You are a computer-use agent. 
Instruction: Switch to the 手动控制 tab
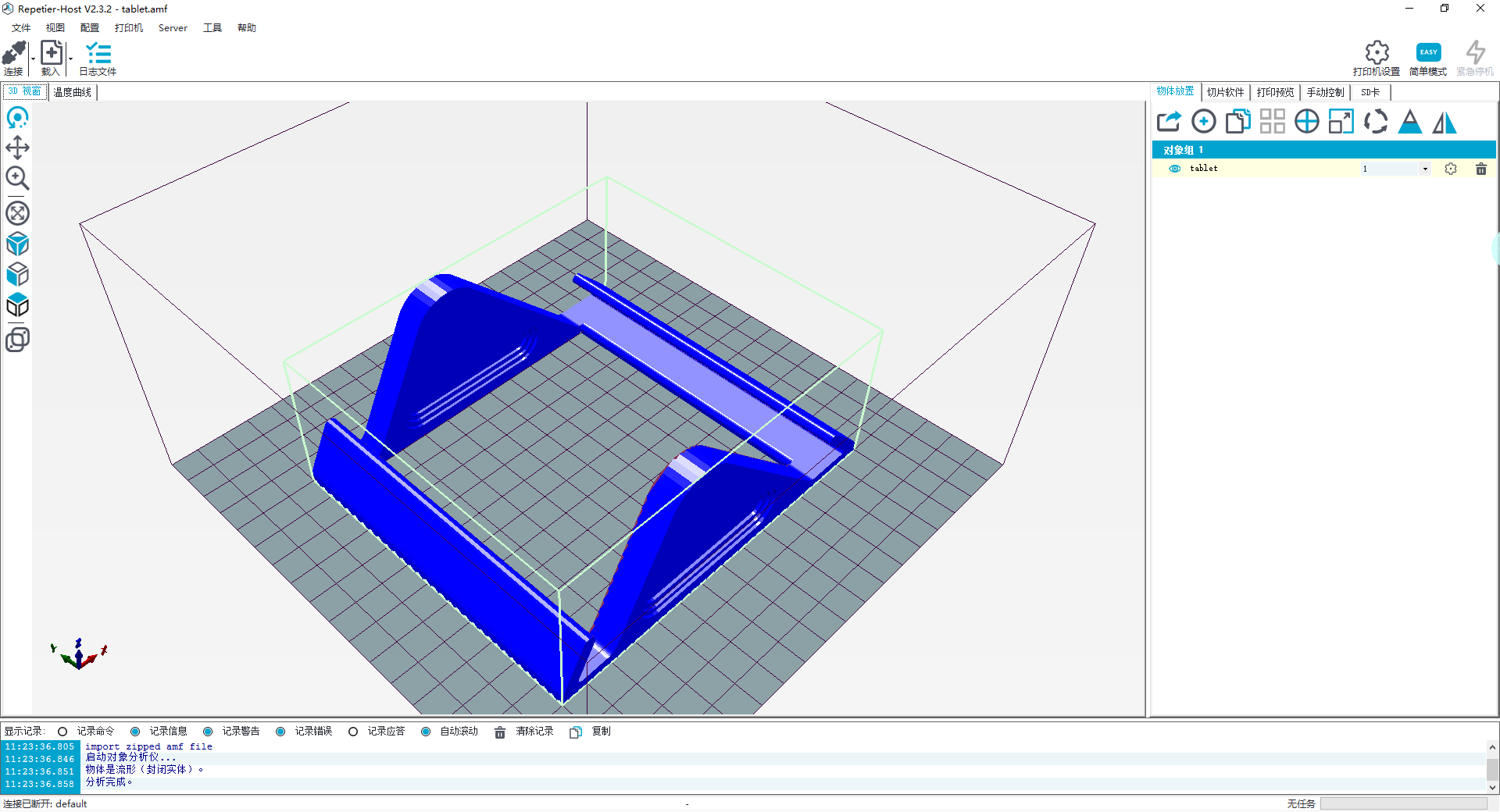coord(1325,92)
